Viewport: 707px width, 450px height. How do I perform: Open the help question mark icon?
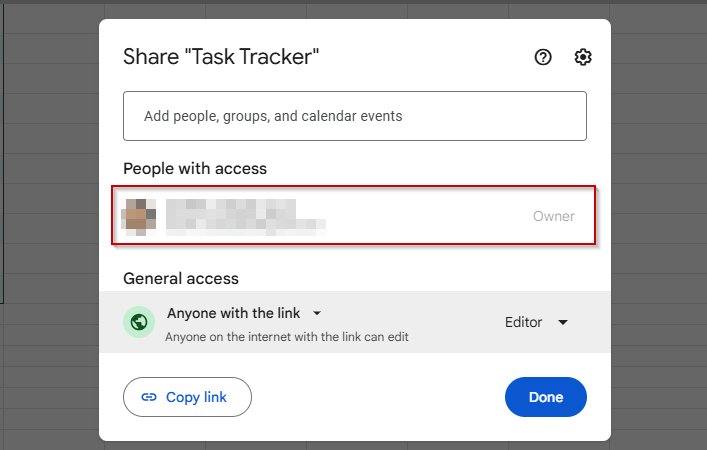pyautogui.click(x=543, y=57)
